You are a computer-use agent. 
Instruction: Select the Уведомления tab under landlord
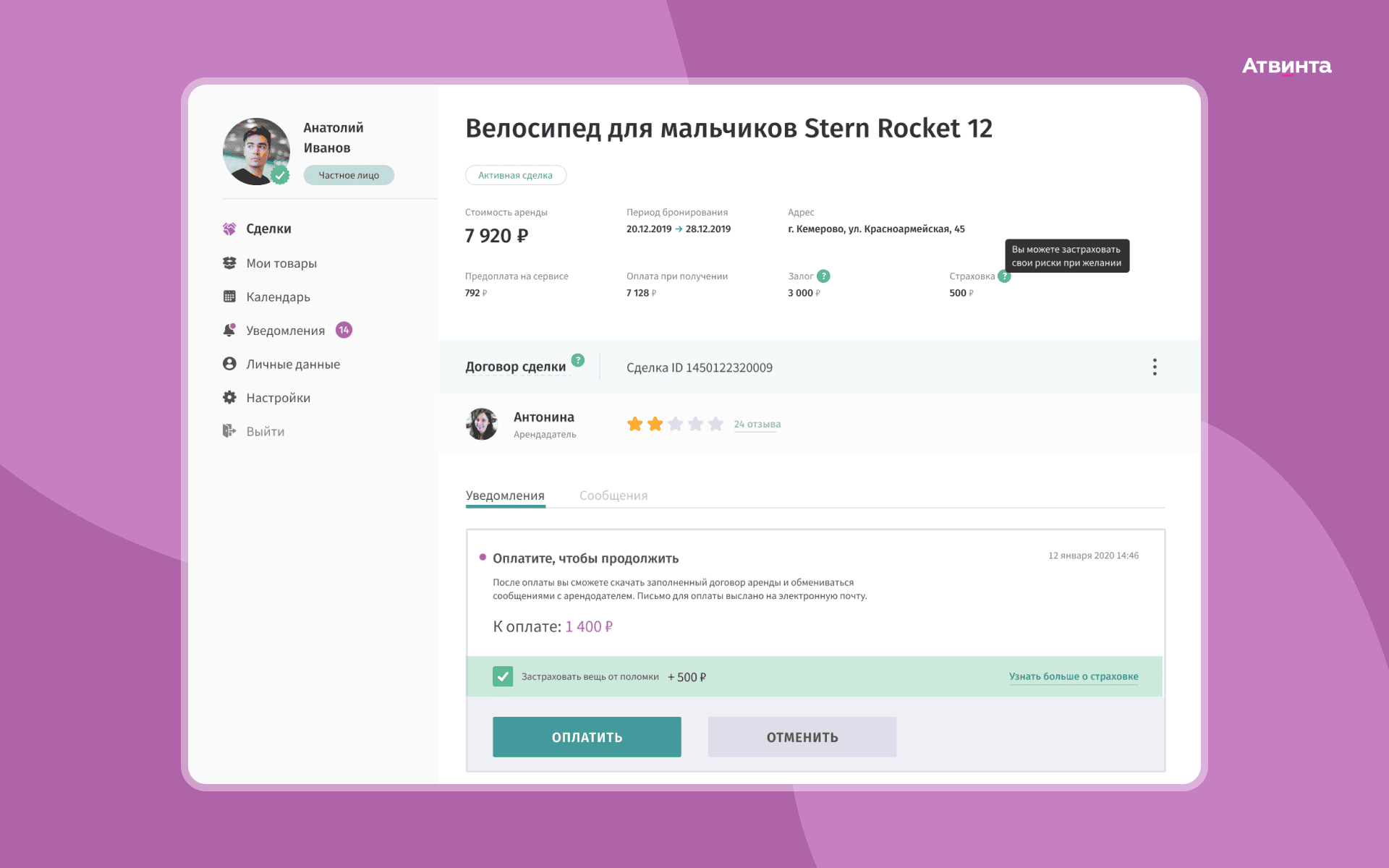click(x=505, y=495)
